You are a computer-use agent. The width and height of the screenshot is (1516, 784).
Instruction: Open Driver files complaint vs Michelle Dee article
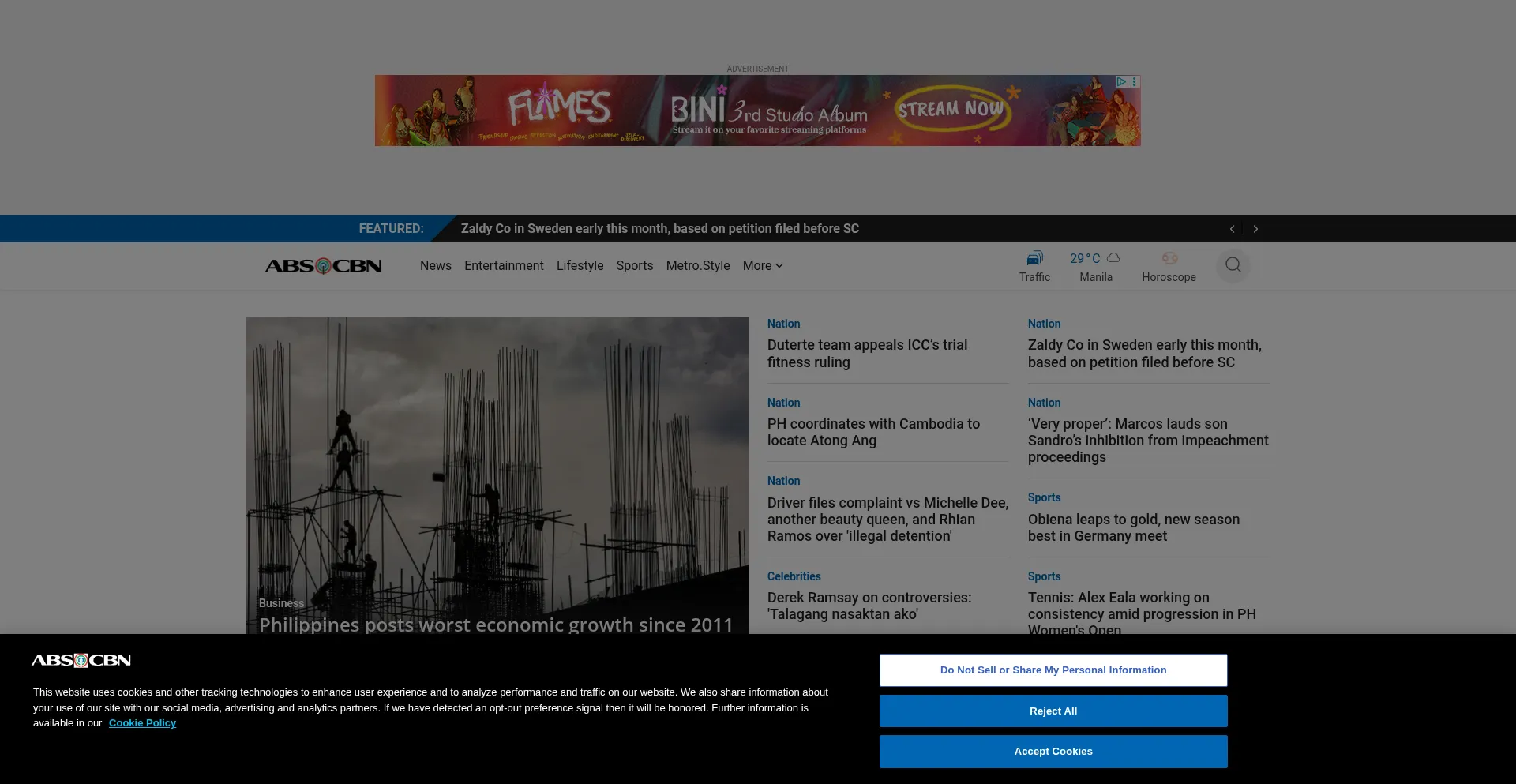pyautogui.click(x=887, y=520)
